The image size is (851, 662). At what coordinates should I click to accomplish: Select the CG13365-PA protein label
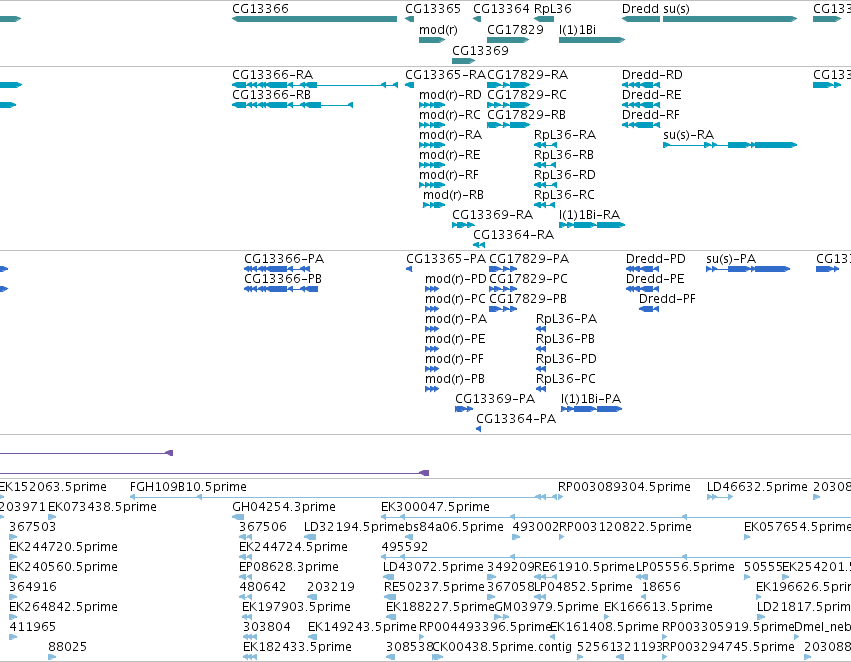[x=446, y=259]
